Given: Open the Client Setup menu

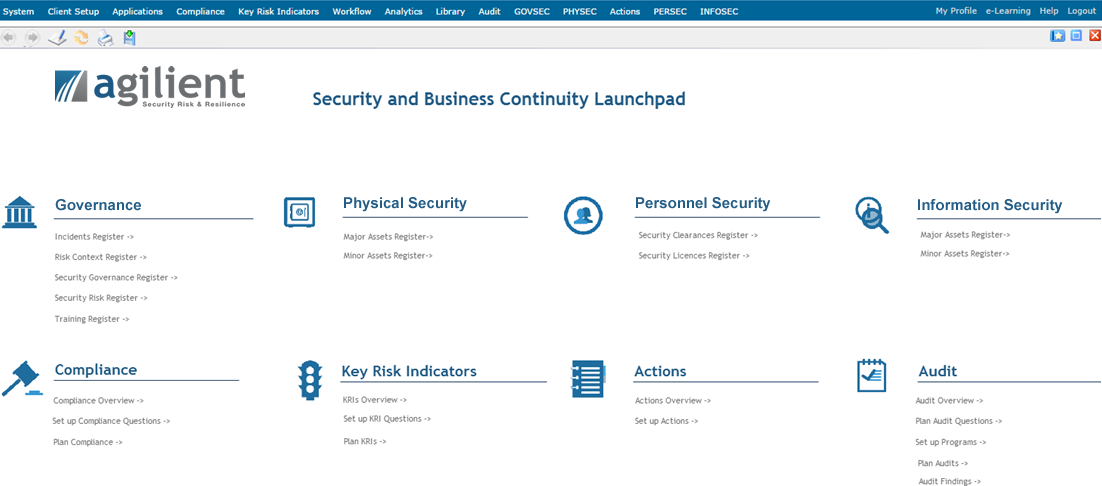Looking at the screenshot, I should [73, 11].
